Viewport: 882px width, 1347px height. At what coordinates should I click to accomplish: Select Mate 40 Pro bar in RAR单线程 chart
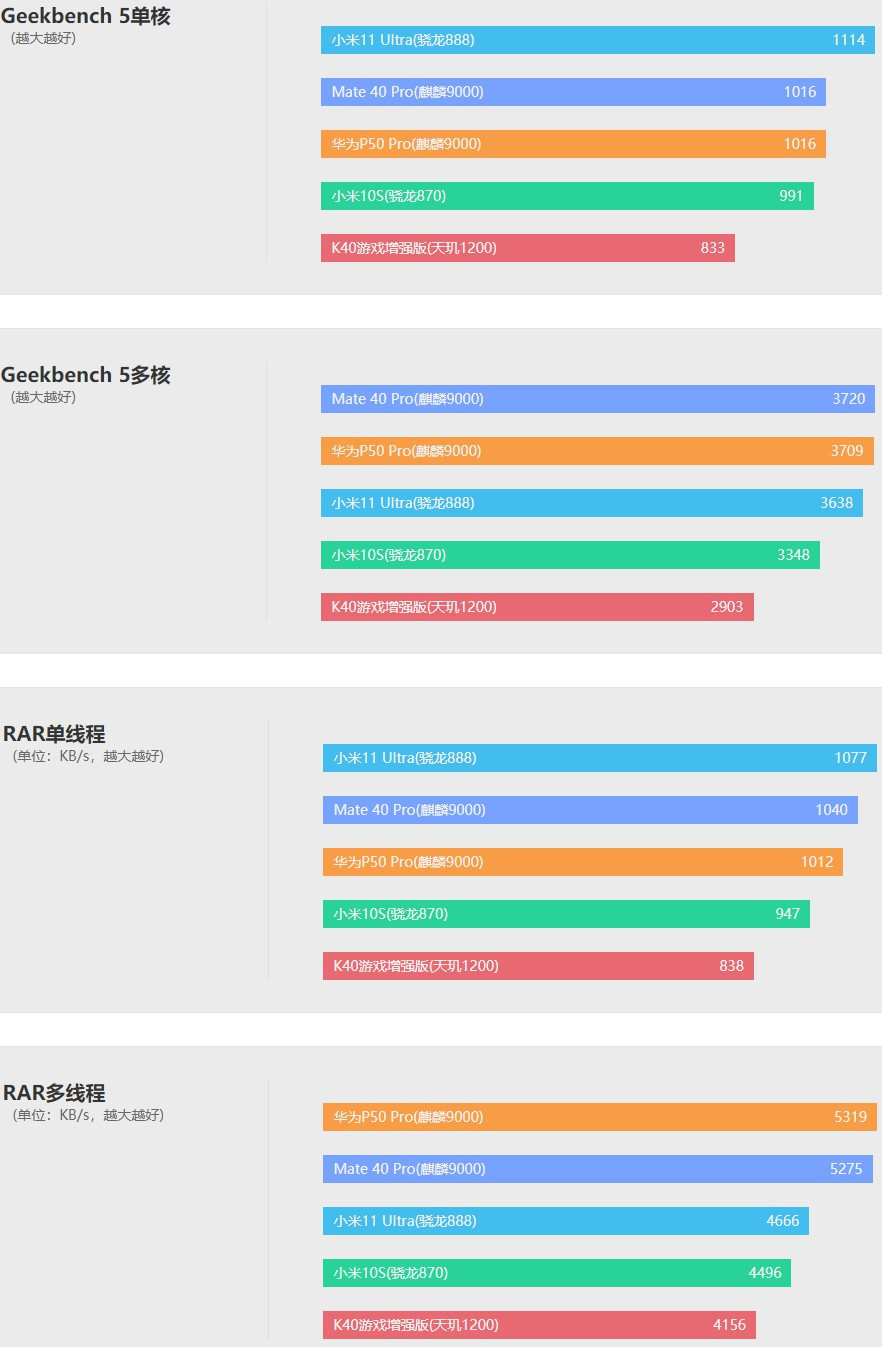click(x=590, y=810)
